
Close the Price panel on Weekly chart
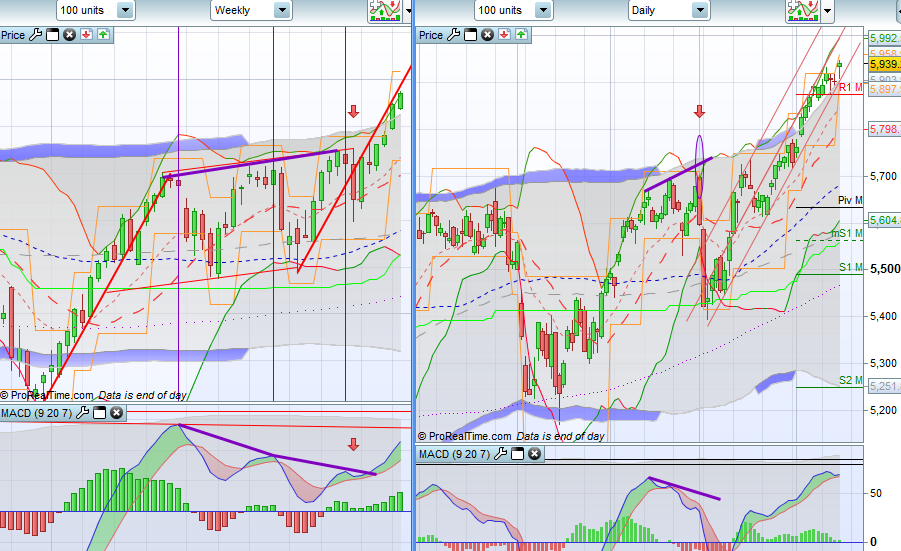tap(70, 35)
